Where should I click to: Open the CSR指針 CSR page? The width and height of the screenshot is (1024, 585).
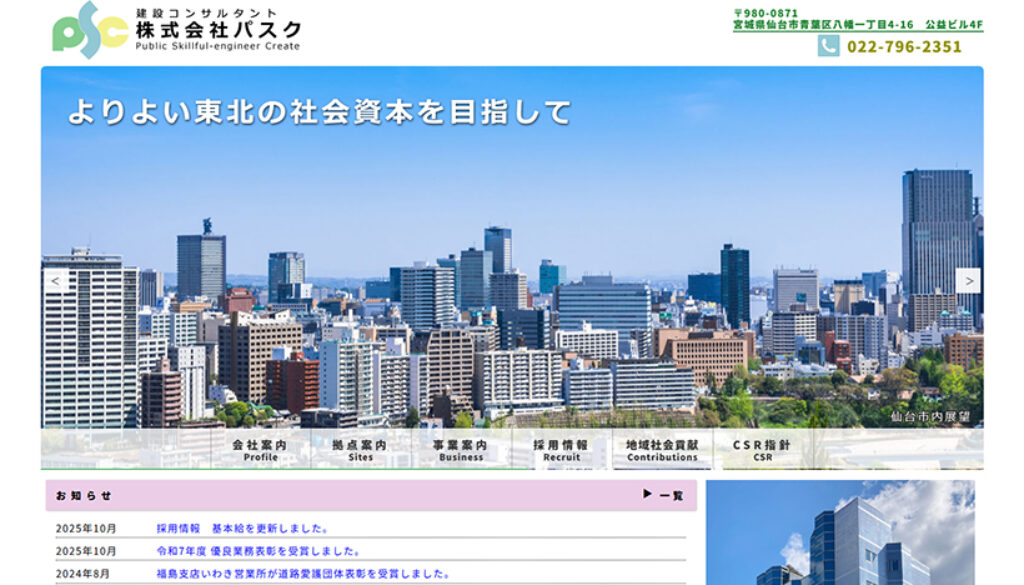click(x=761, y=450)
